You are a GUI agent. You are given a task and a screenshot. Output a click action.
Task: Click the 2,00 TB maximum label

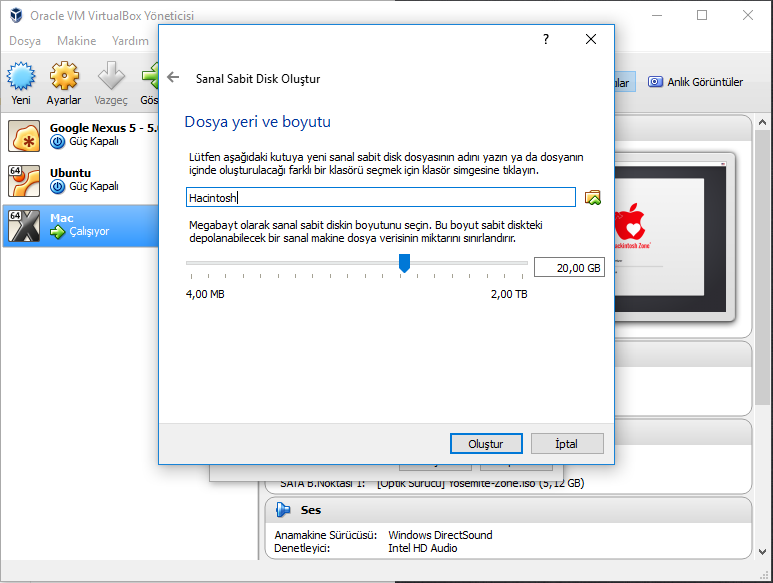point(509,294)
